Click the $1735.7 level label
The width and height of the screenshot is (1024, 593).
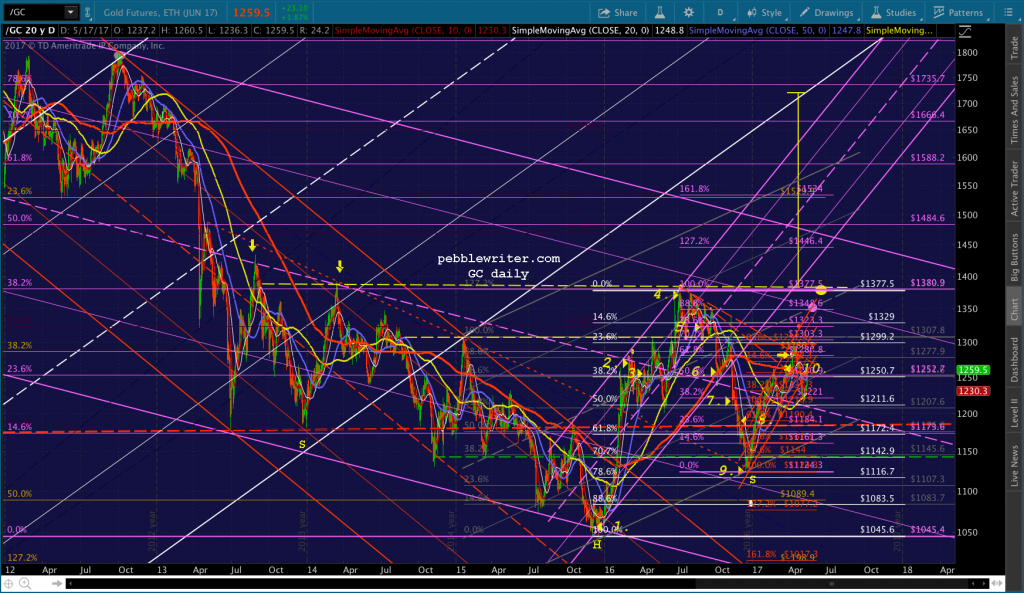pos(927,78)
